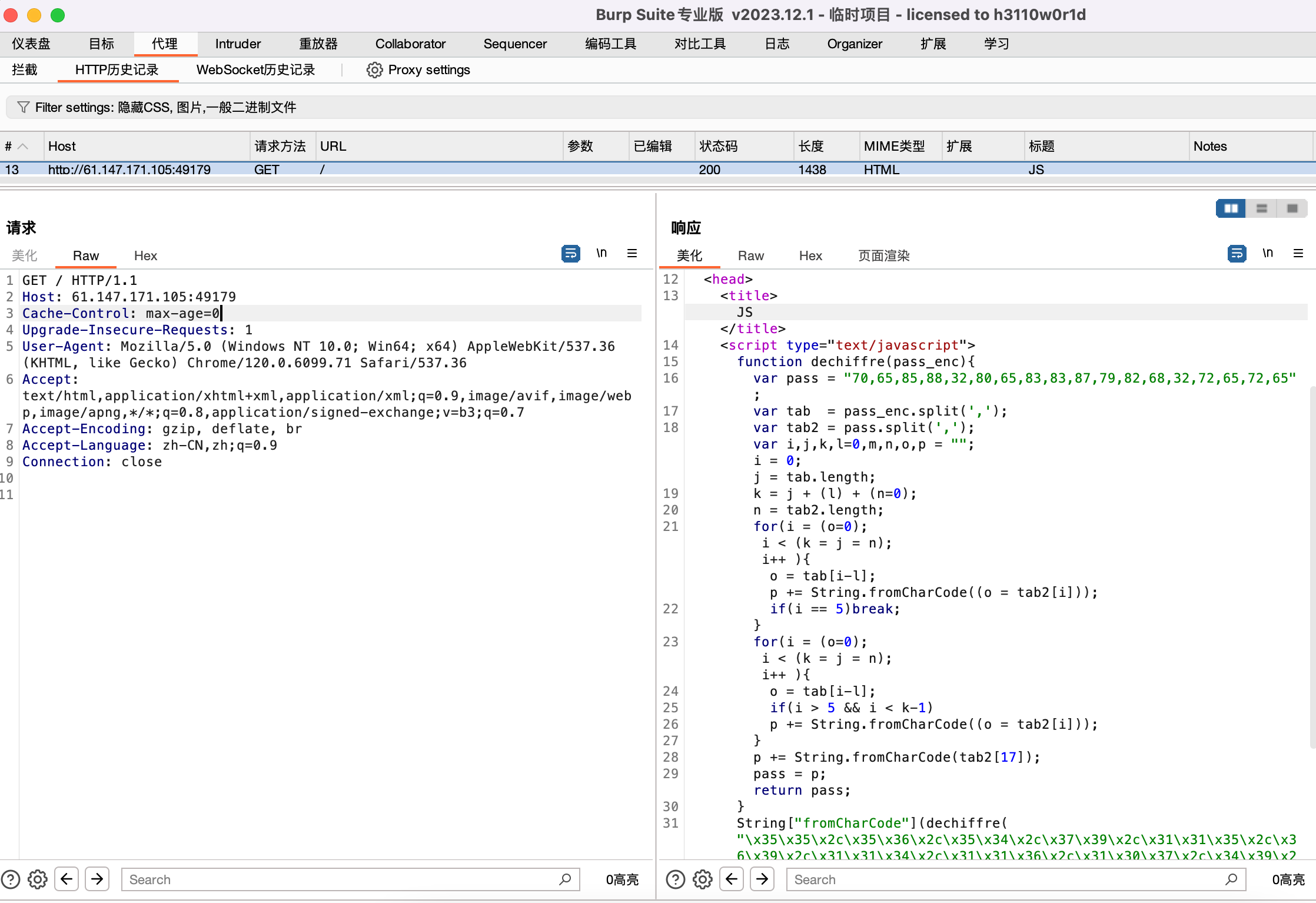The width and height of the screenshot is (1316, 903).
Task: Open the request editor help icon
Action: [x=11, y=879]
